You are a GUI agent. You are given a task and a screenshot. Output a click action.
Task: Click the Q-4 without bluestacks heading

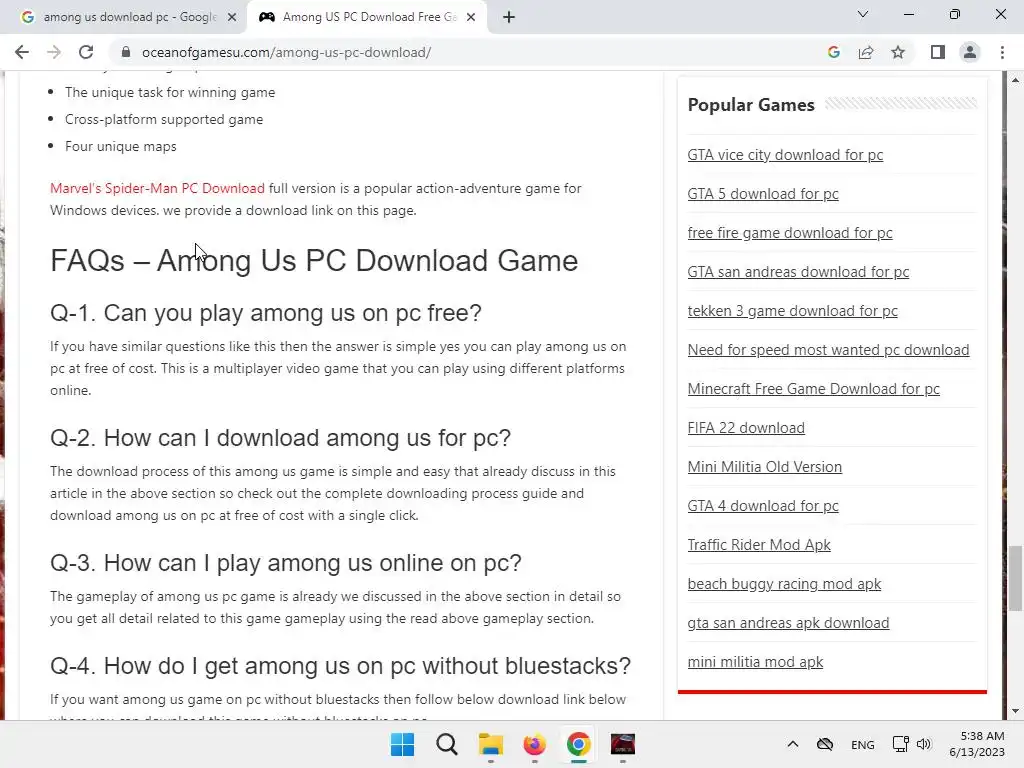point(340,666)
